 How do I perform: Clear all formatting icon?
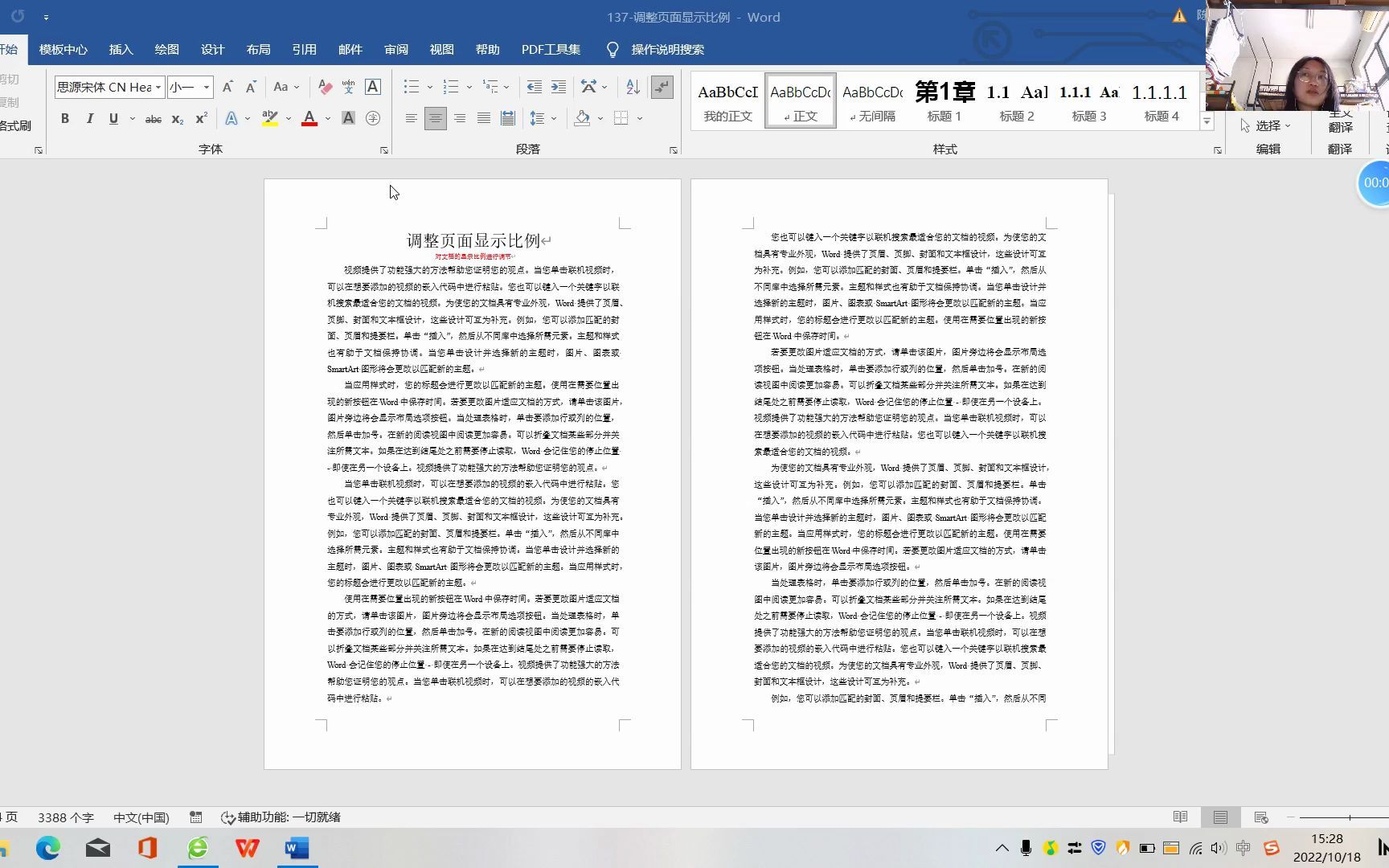pyautogui.click(x=325, y=87)
